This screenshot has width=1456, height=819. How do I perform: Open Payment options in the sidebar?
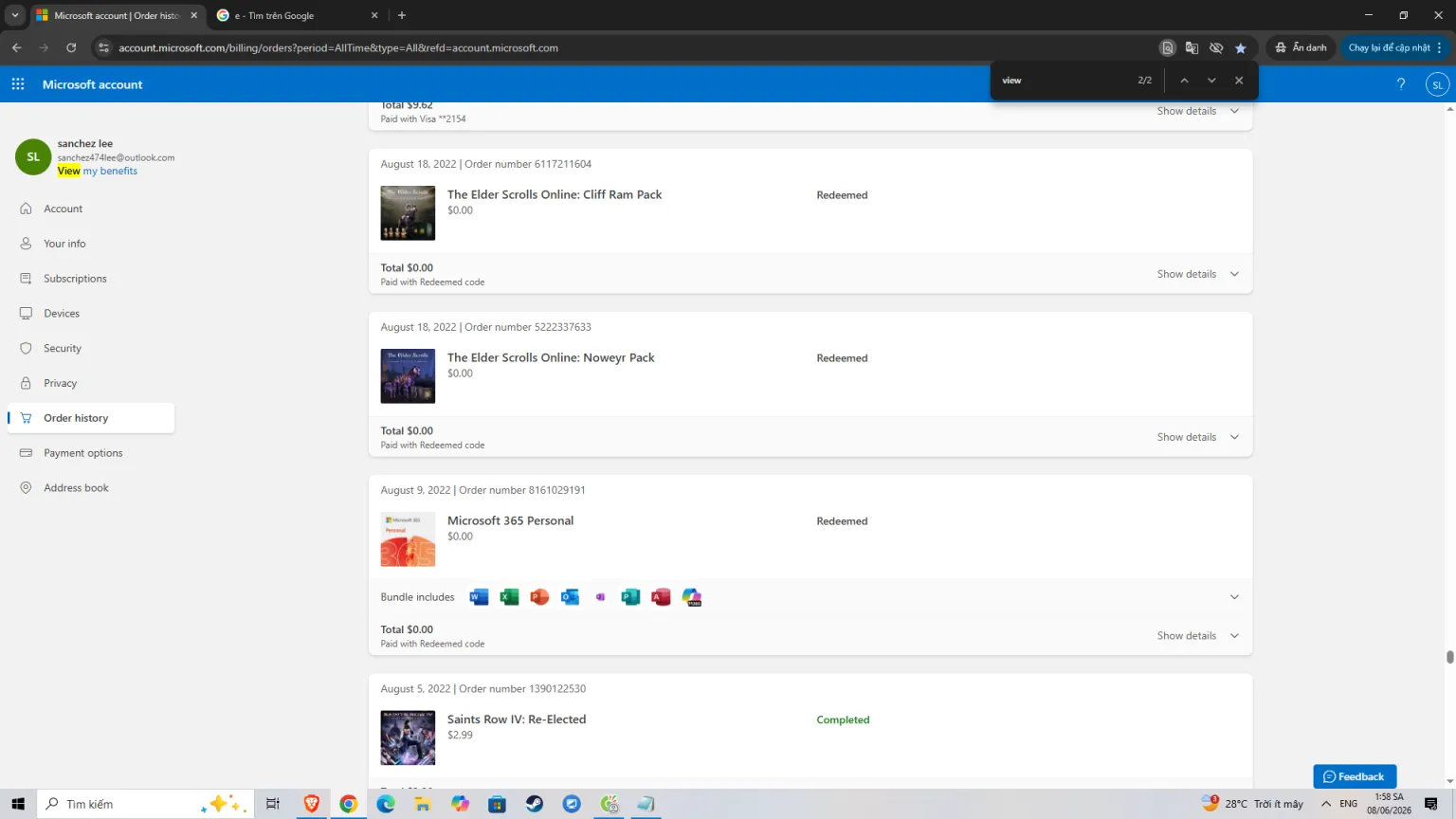(83, 453)
